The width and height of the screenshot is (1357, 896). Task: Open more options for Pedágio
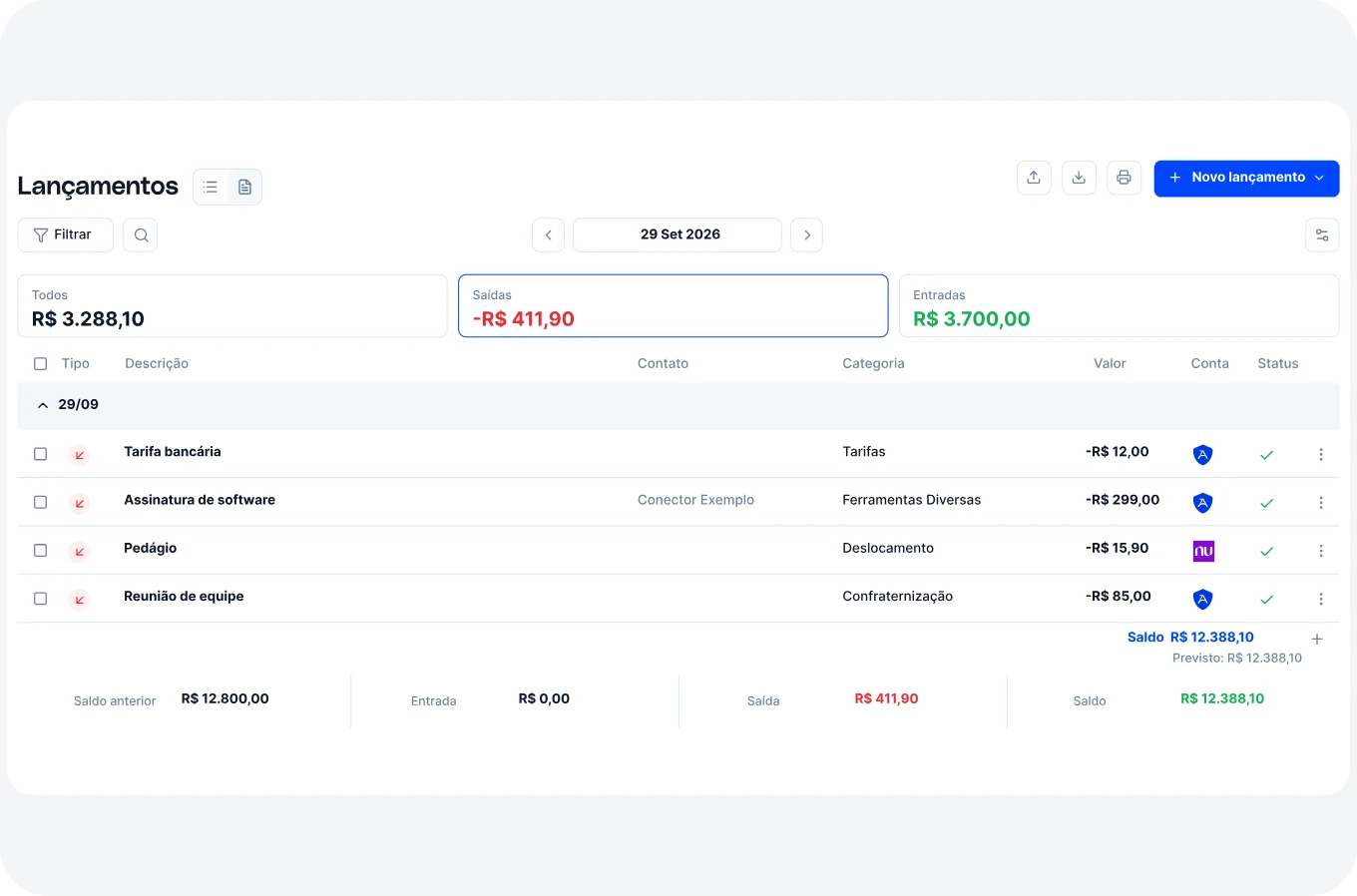(x=1321, y=551)
